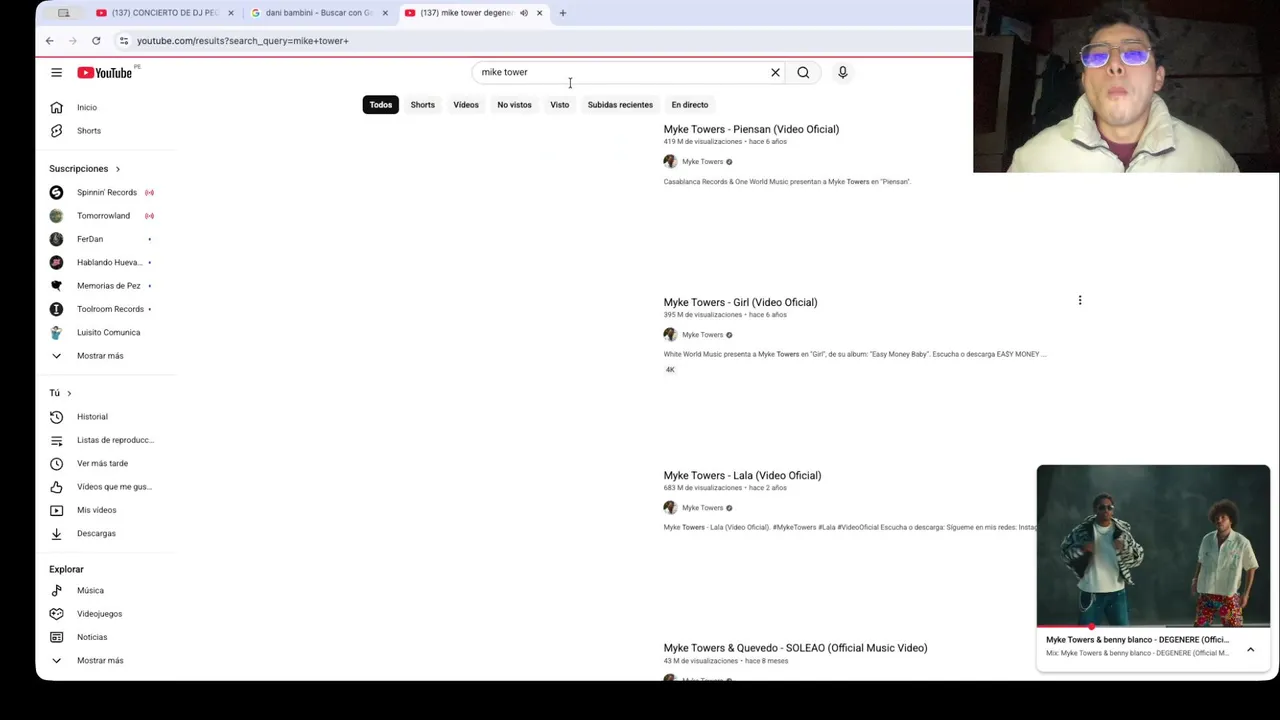
Task: Expand the Suscripciones section chevron
Action: (117, 169)
